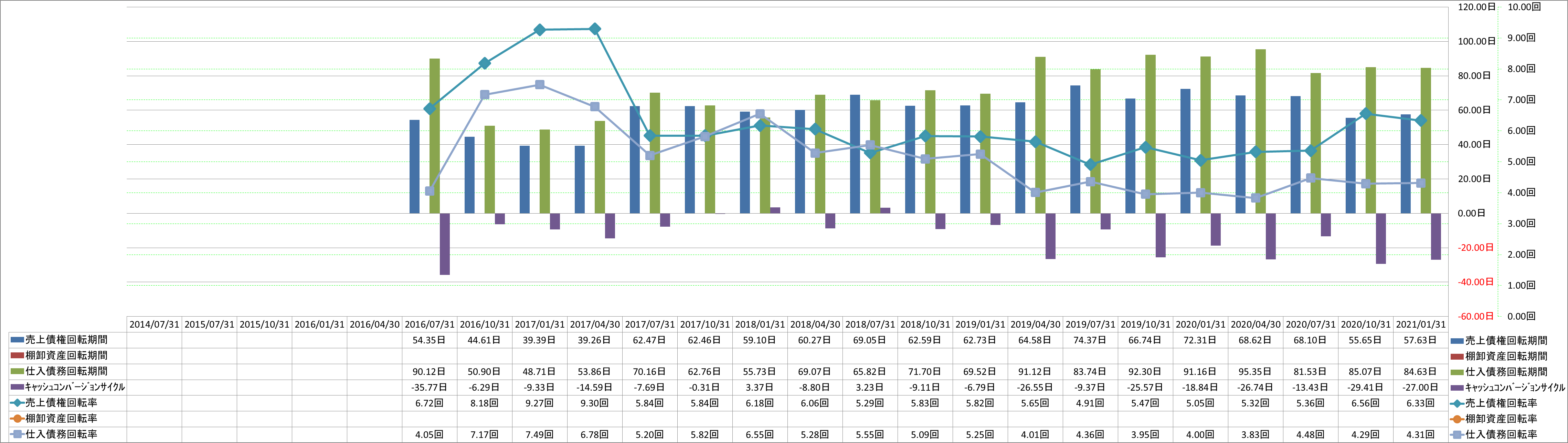Select the 仕入債務回転期間 row header in the data table
Image resolution: width=1568 pixels, height=443 pixels.
67,371
